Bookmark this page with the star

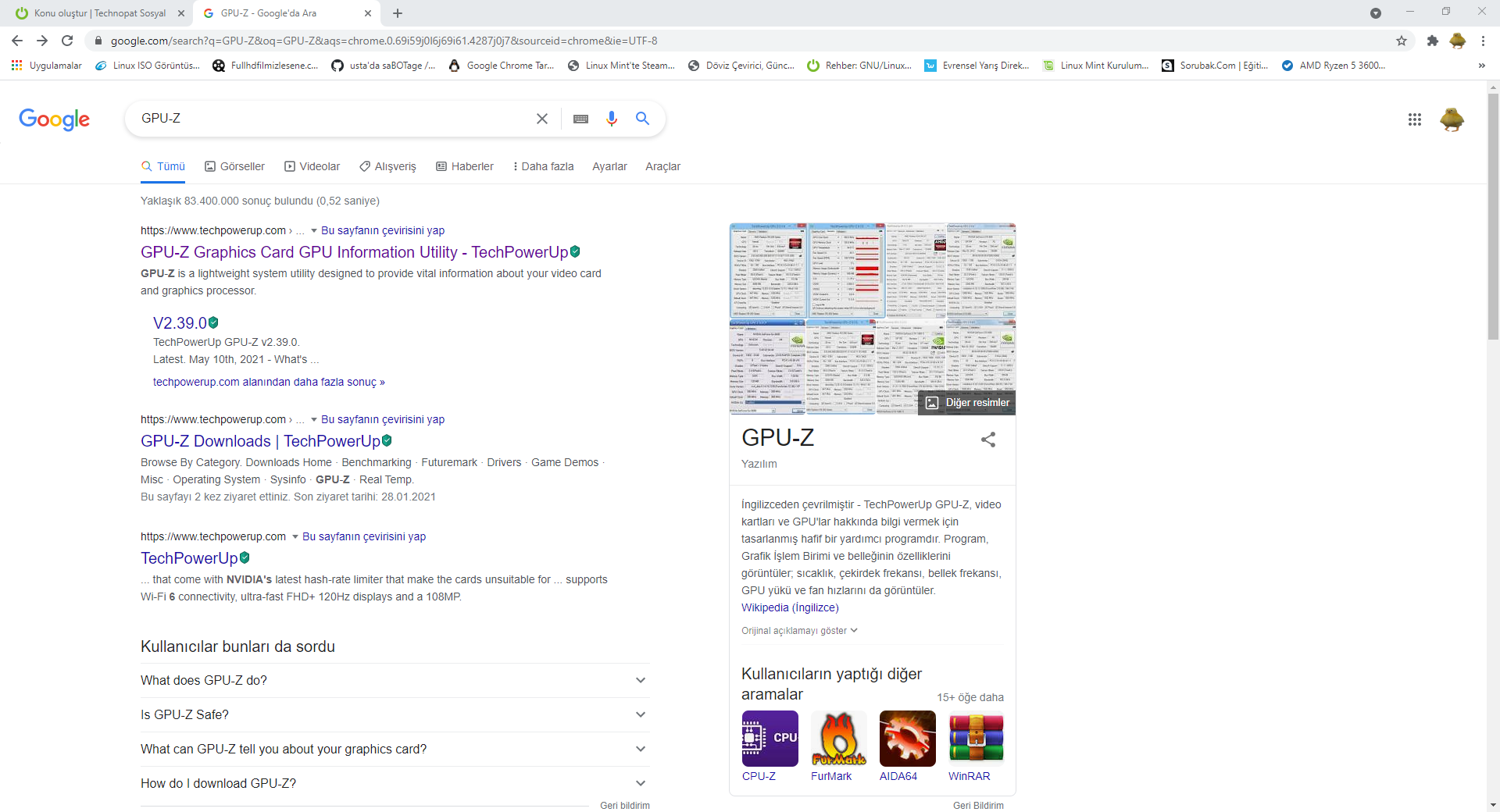[x=1402, y=41]
